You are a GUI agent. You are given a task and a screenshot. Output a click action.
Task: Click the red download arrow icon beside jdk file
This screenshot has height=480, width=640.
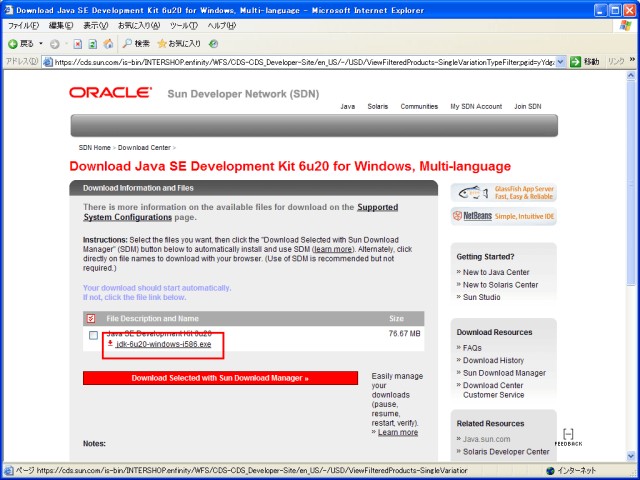[x=110, y=343]
